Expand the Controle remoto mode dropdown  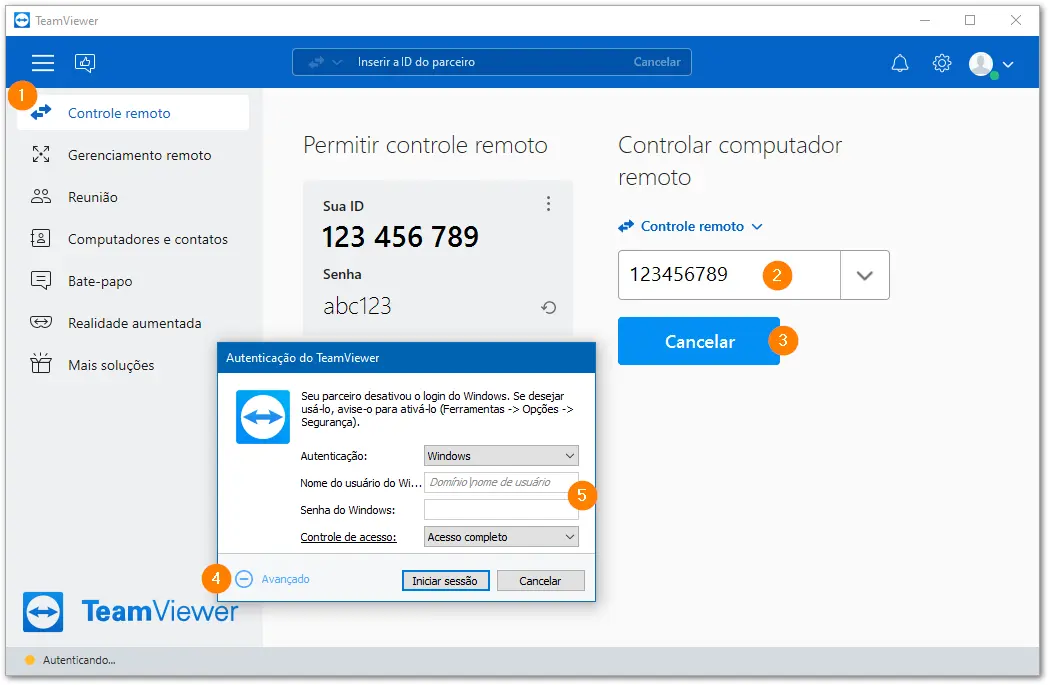click(691, 227)
